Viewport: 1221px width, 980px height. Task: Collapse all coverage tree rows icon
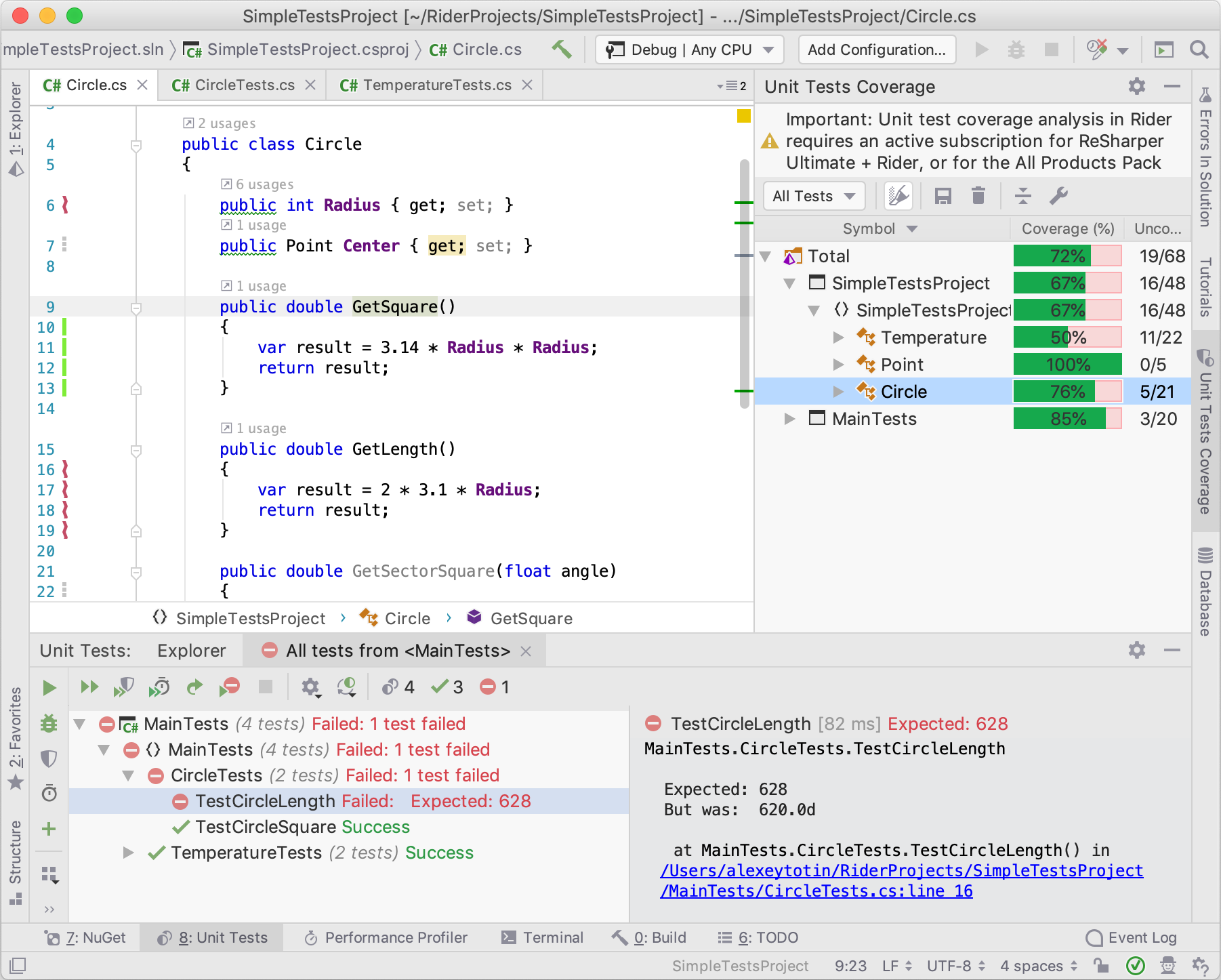(x=1023, y=197)
